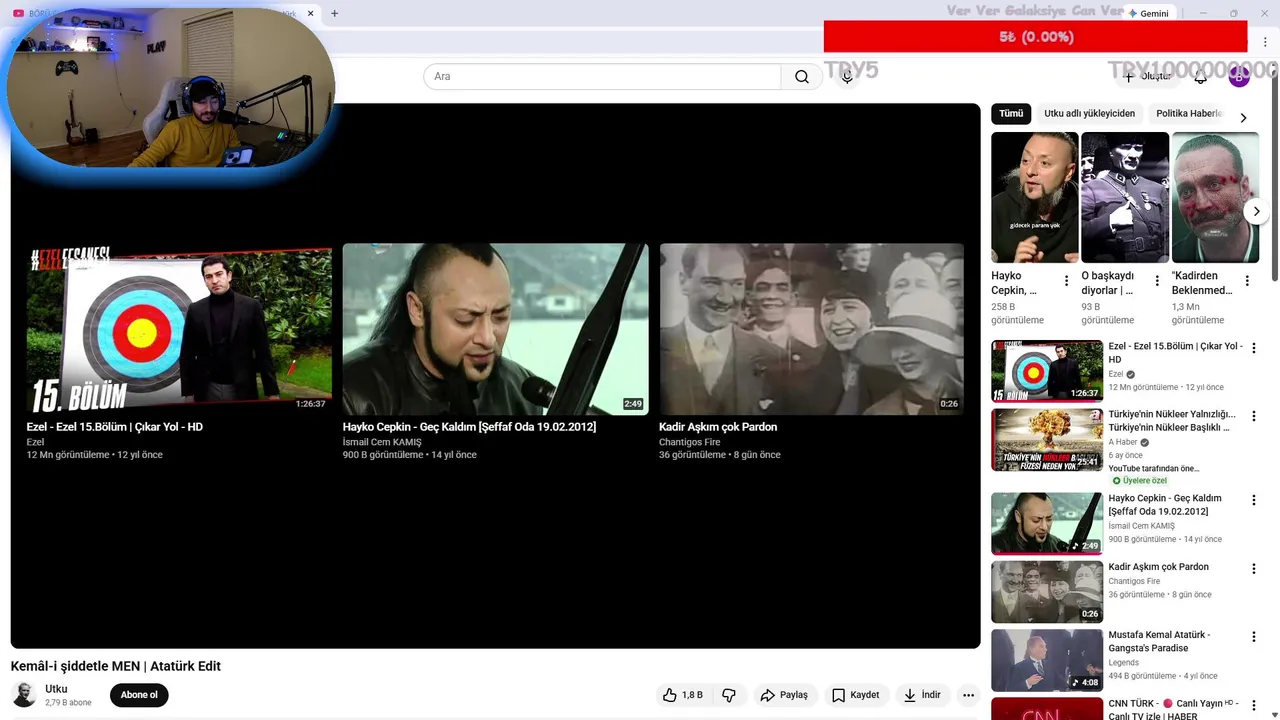The height and width of the screenshot is (720, 1280).
Task: Click the search magnifier button
Action: coord(802,77)
